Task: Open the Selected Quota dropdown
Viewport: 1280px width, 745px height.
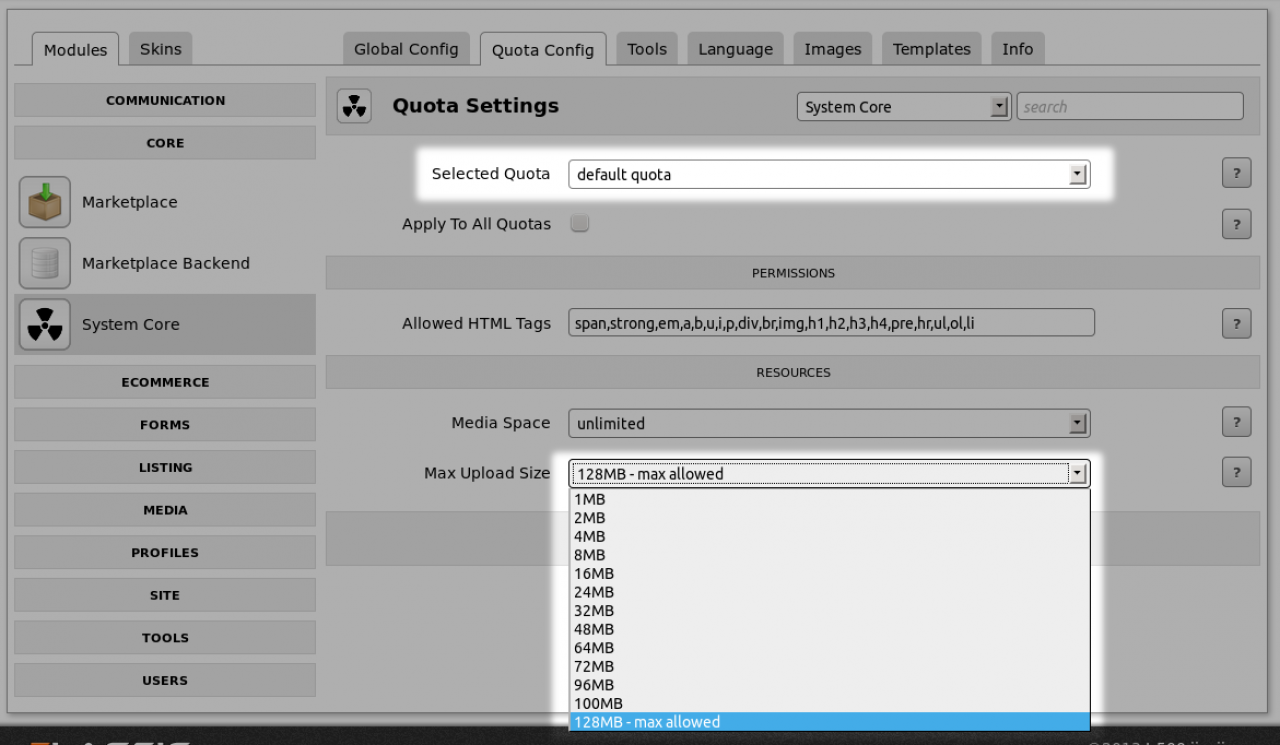Action: click(x=828, y=174)
